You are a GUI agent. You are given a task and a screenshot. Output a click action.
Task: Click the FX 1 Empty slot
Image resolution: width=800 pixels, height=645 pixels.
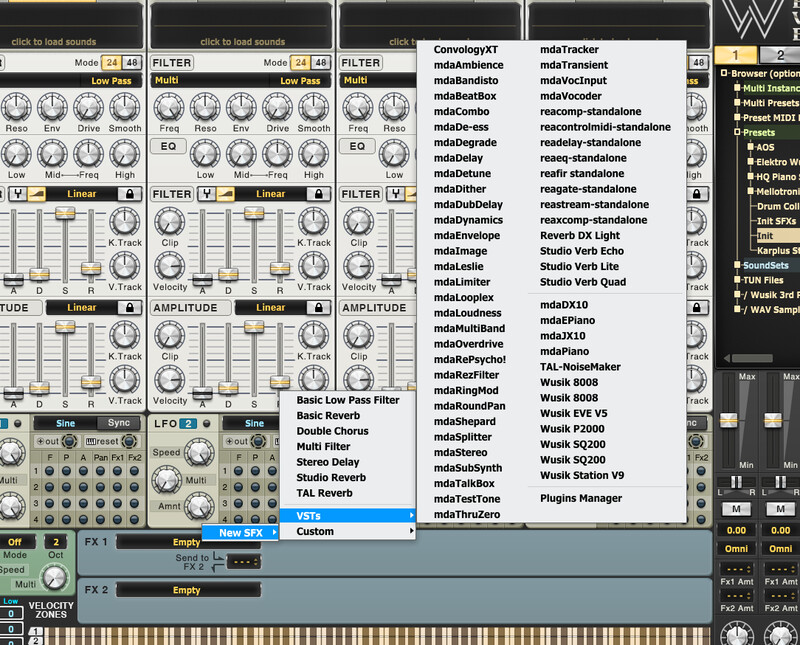[x=187, y=542]
